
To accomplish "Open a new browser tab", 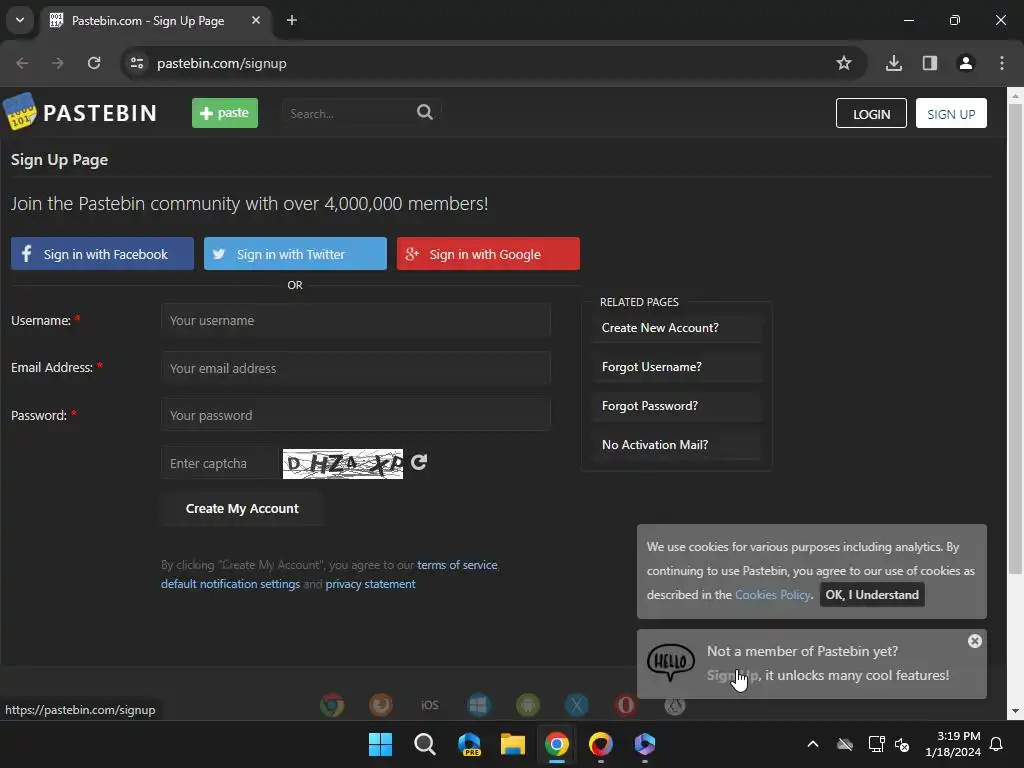I will (x=292, y=20).
